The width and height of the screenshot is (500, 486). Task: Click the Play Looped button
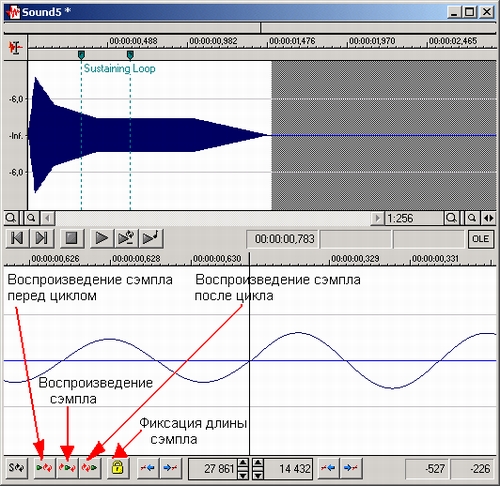[126, 238]
